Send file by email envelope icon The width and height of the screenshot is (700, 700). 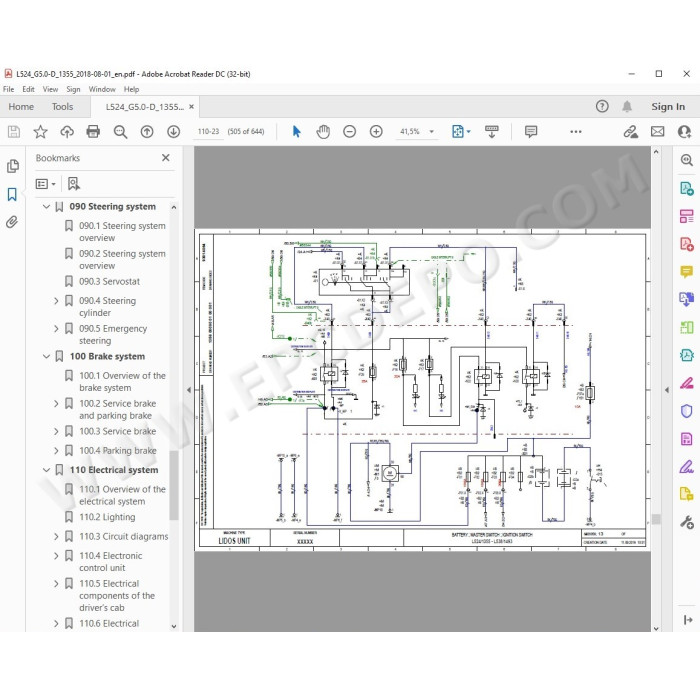[x=657, y=131]
